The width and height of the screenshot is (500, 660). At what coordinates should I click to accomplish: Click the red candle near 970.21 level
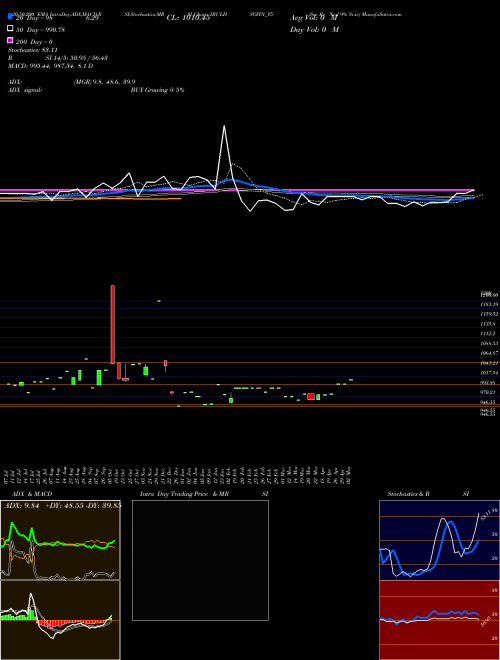311,397
